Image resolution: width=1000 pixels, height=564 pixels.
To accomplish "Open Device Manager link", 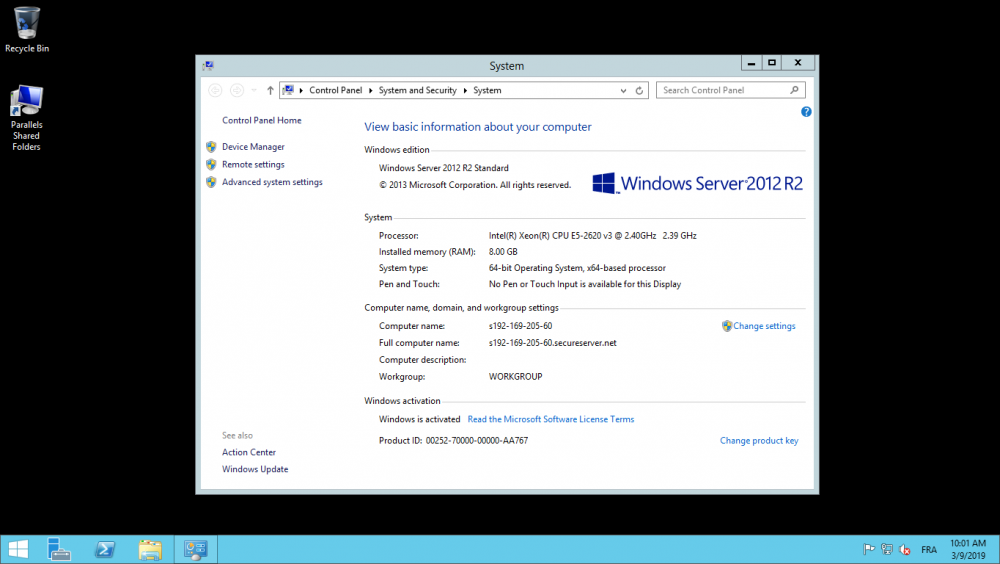I will pos(253,147).
